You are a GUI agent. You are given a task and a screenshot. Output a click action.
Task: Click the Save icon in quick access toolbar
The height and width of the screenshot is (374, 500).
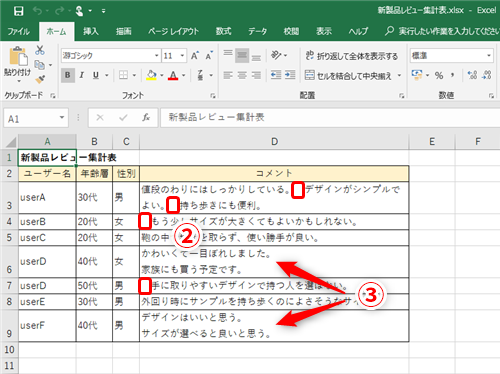click(19, 11)
